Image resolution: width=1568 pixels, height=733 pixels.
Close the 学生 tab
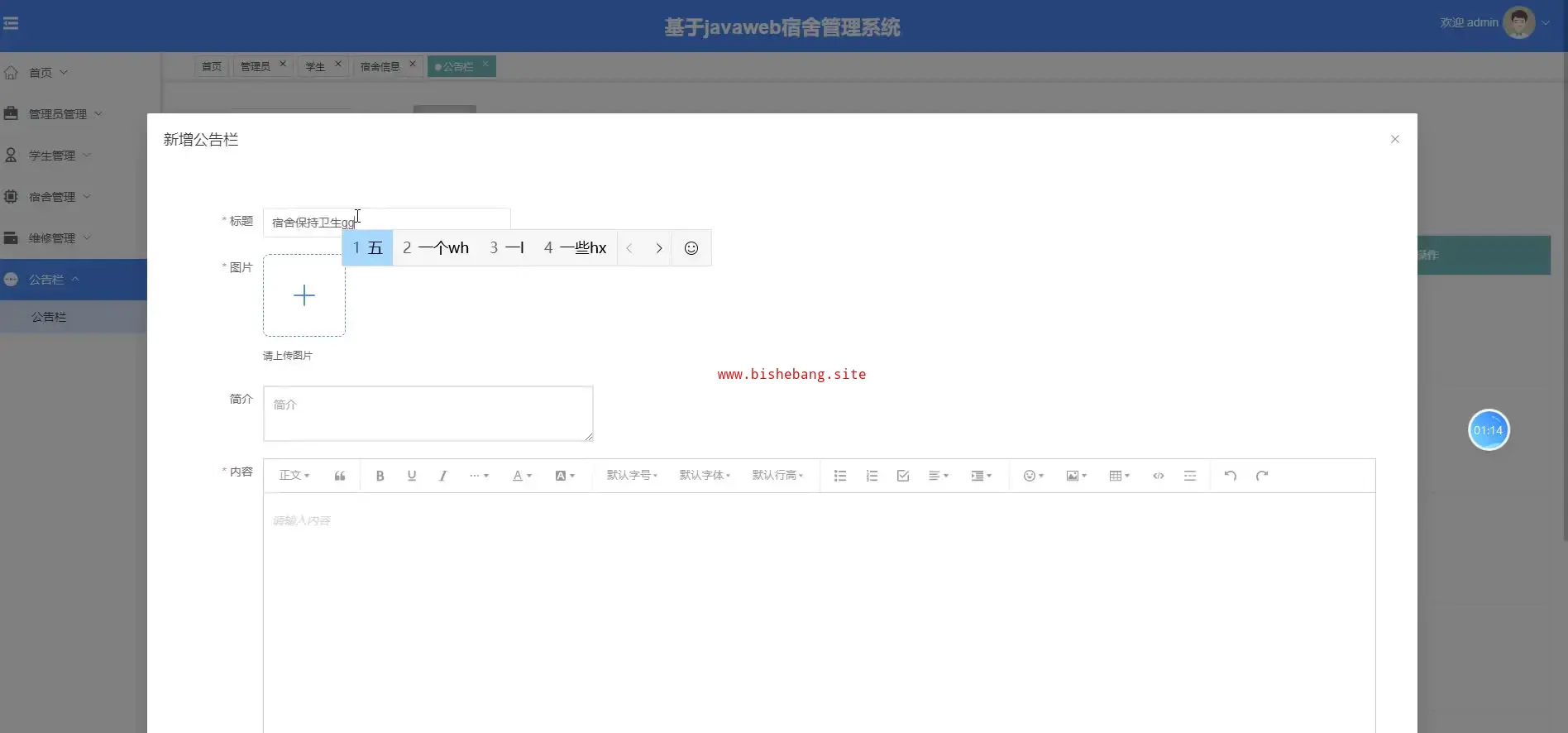(338, 64)
